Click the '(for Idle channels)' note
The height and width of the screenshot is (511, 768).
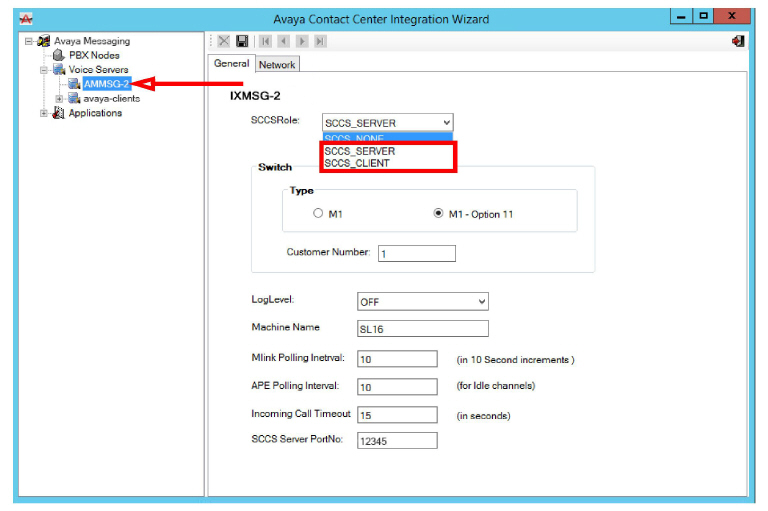[x=496, y=386]
